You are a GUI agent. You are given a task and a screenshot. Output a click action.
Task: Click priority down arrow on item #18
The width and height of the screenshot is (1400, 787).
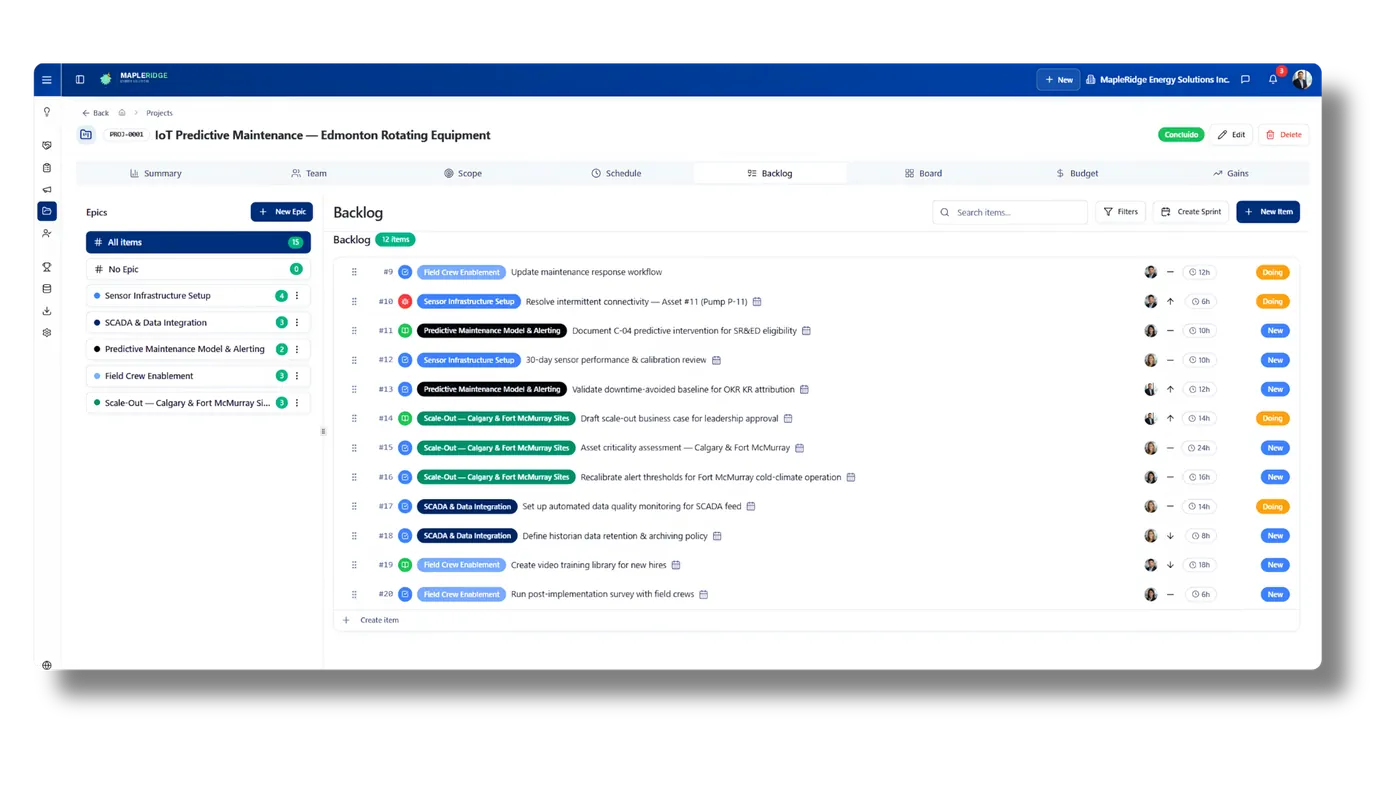pos(1170,536)
